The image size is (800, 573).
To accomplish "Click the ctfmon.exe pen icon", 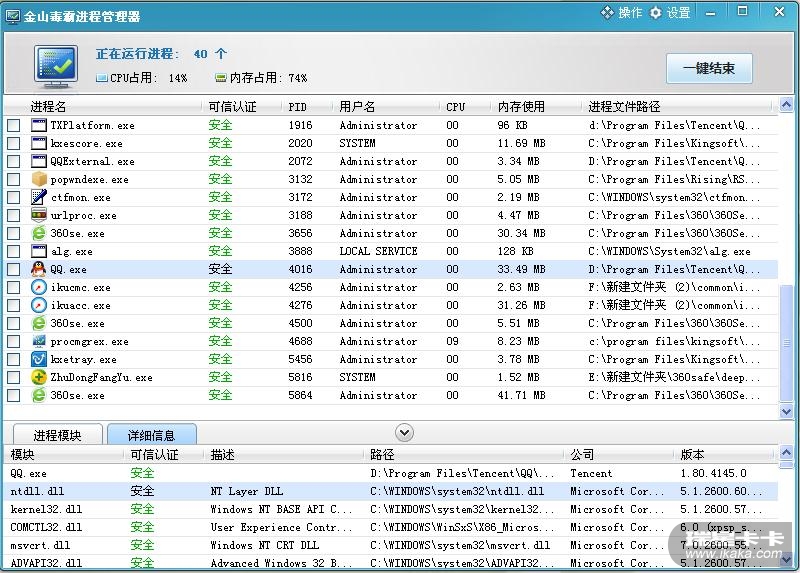I will click(x=39, y=197).
